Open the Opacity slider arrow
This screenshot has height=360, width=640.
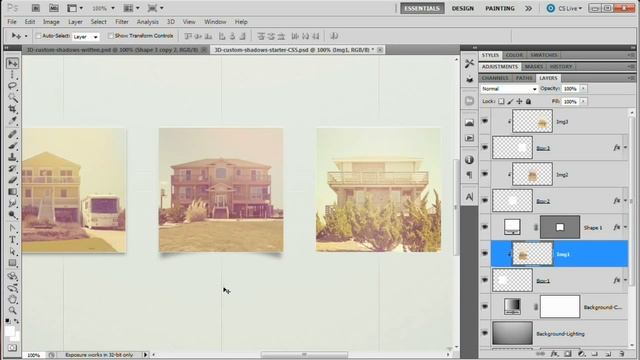583,89
